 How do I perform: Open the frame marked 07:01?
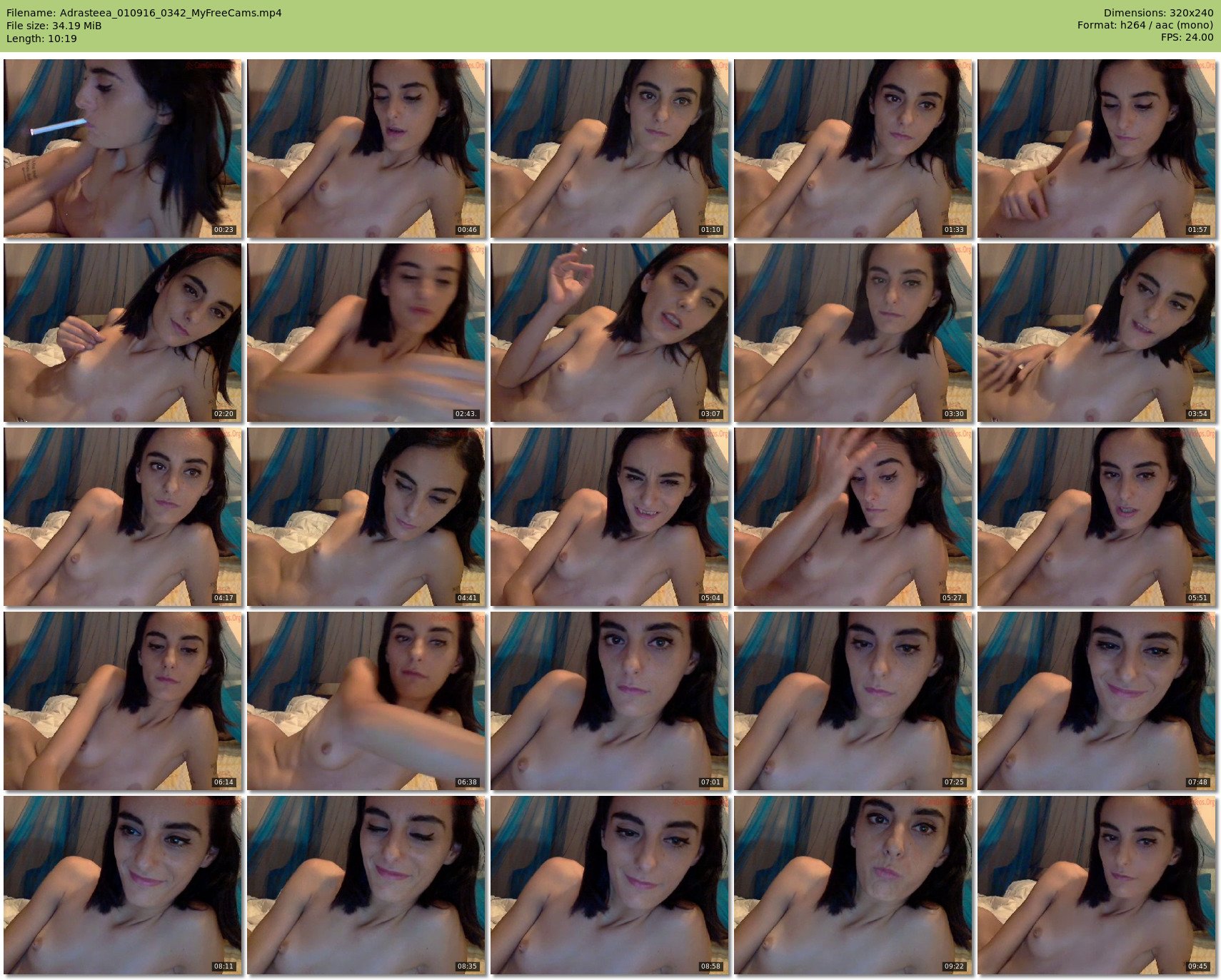(x=609, y=700)
